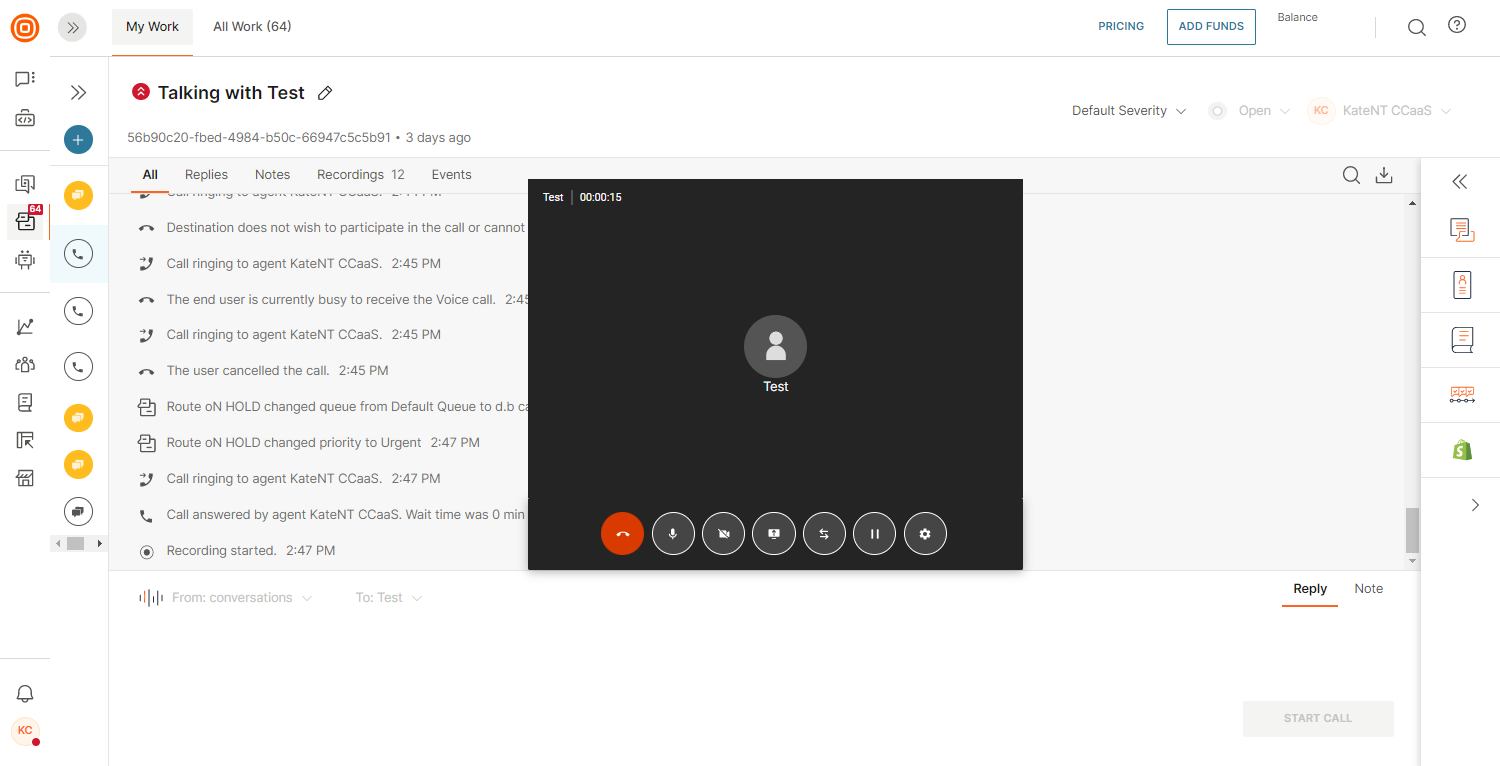This screenshot has height=766, width=1500.
Task: Switch to the Note composer tab
Action: coord(1369,589)
